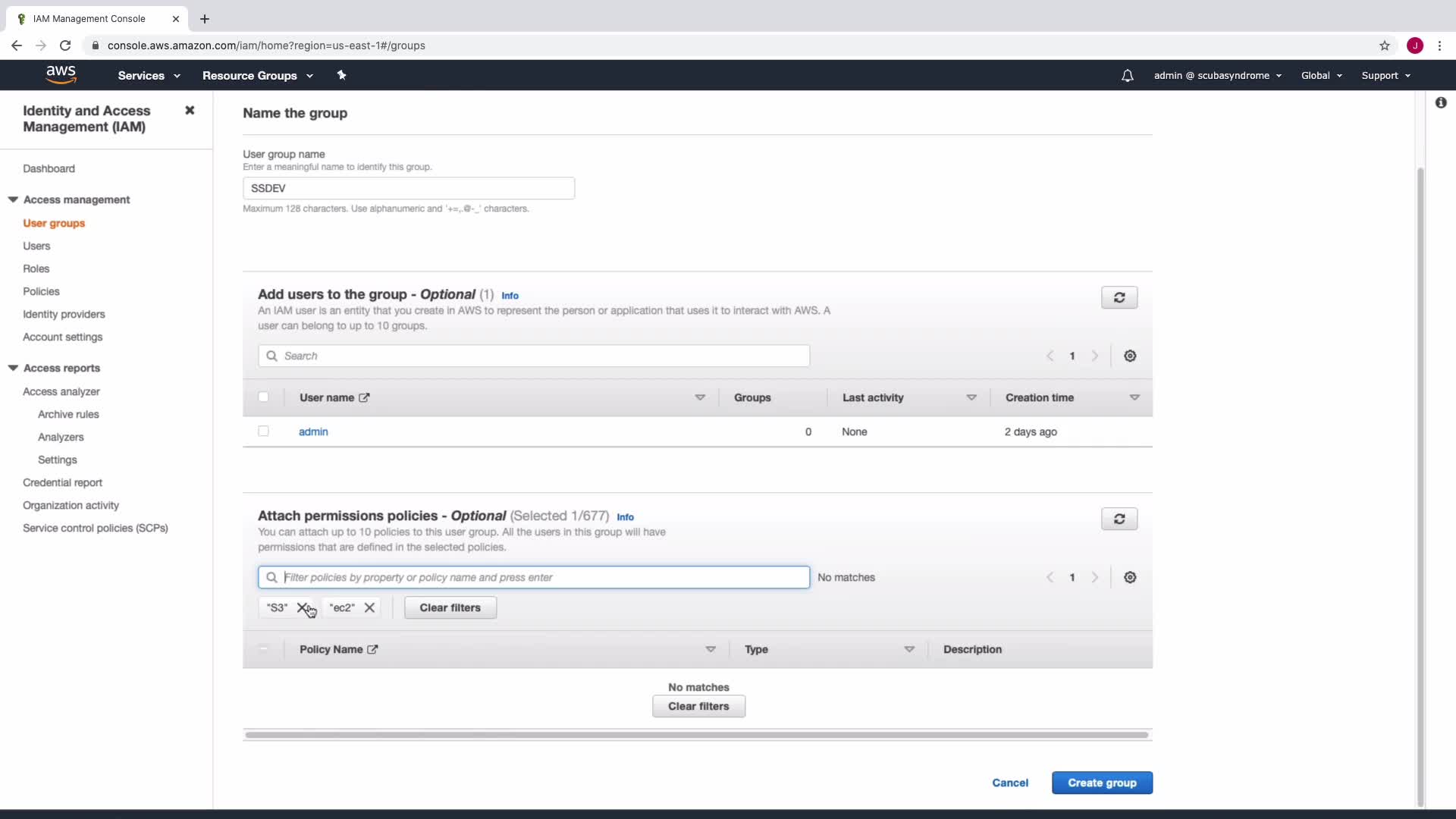Click the User group name field
The image size is (1456, 819).
pos(408,188)
